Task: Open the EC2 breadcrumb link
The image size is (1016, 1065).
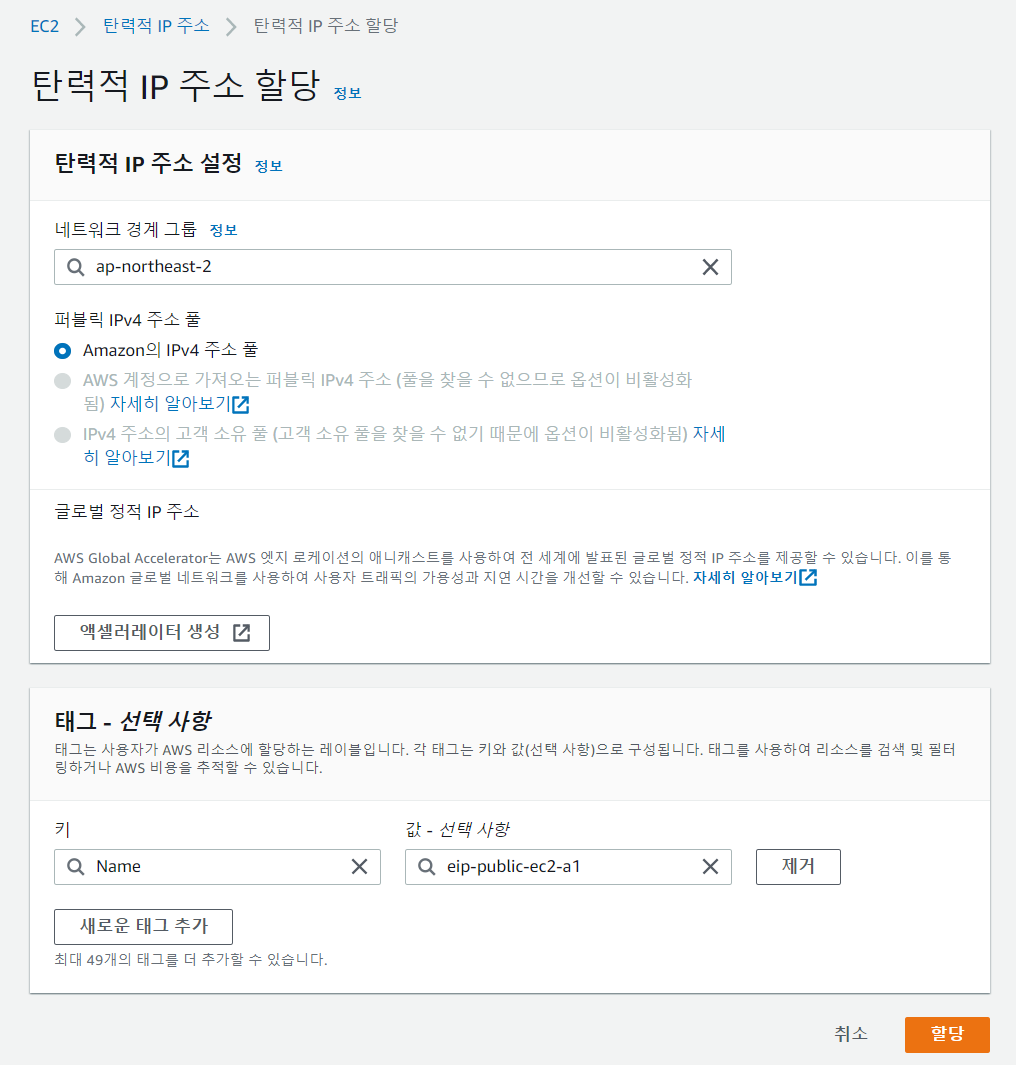Action: (44, 27)
